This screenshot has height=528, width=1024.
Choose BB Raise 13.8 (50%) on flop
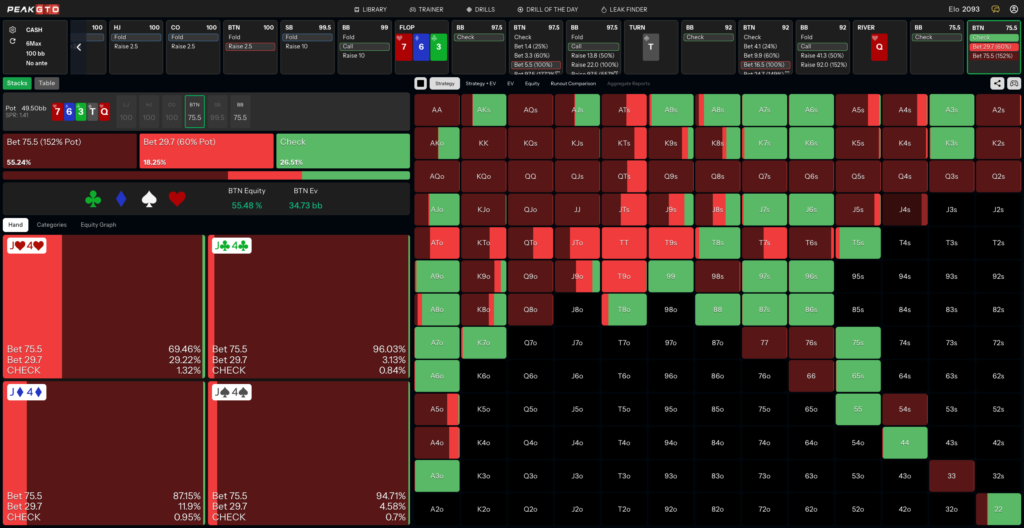click(593, 56)
